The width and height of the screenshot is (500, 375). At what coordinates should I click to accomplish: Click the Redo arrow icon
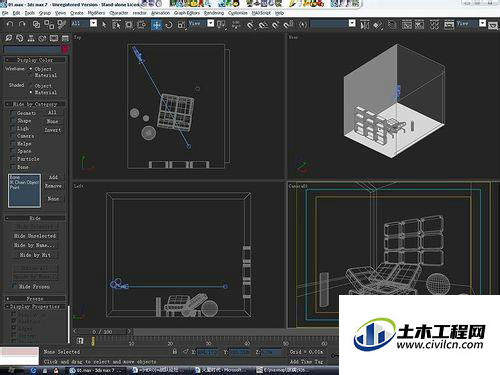(22, 24)
